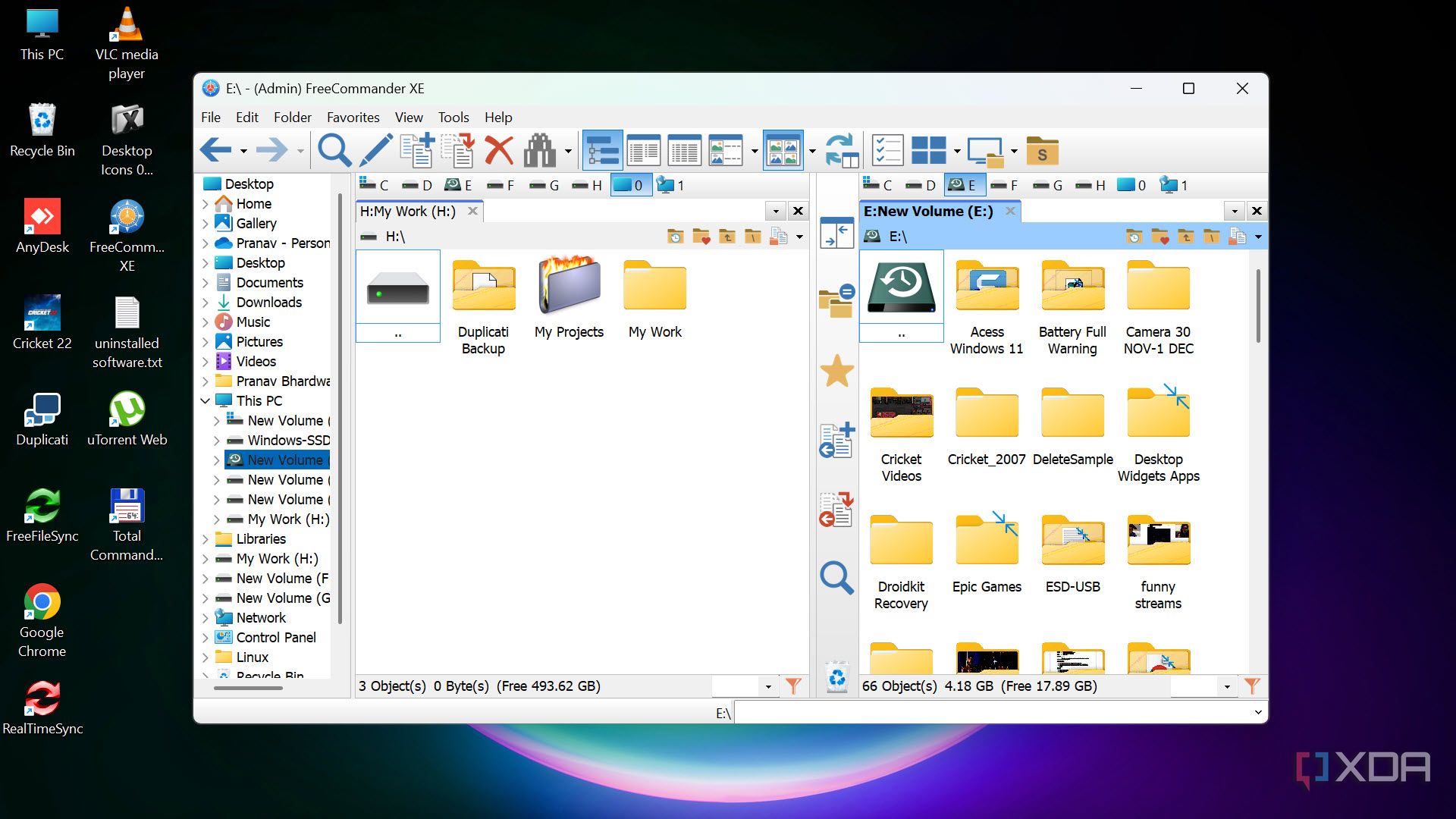Toggle the filter funnel in left status bar

(793, 686)
